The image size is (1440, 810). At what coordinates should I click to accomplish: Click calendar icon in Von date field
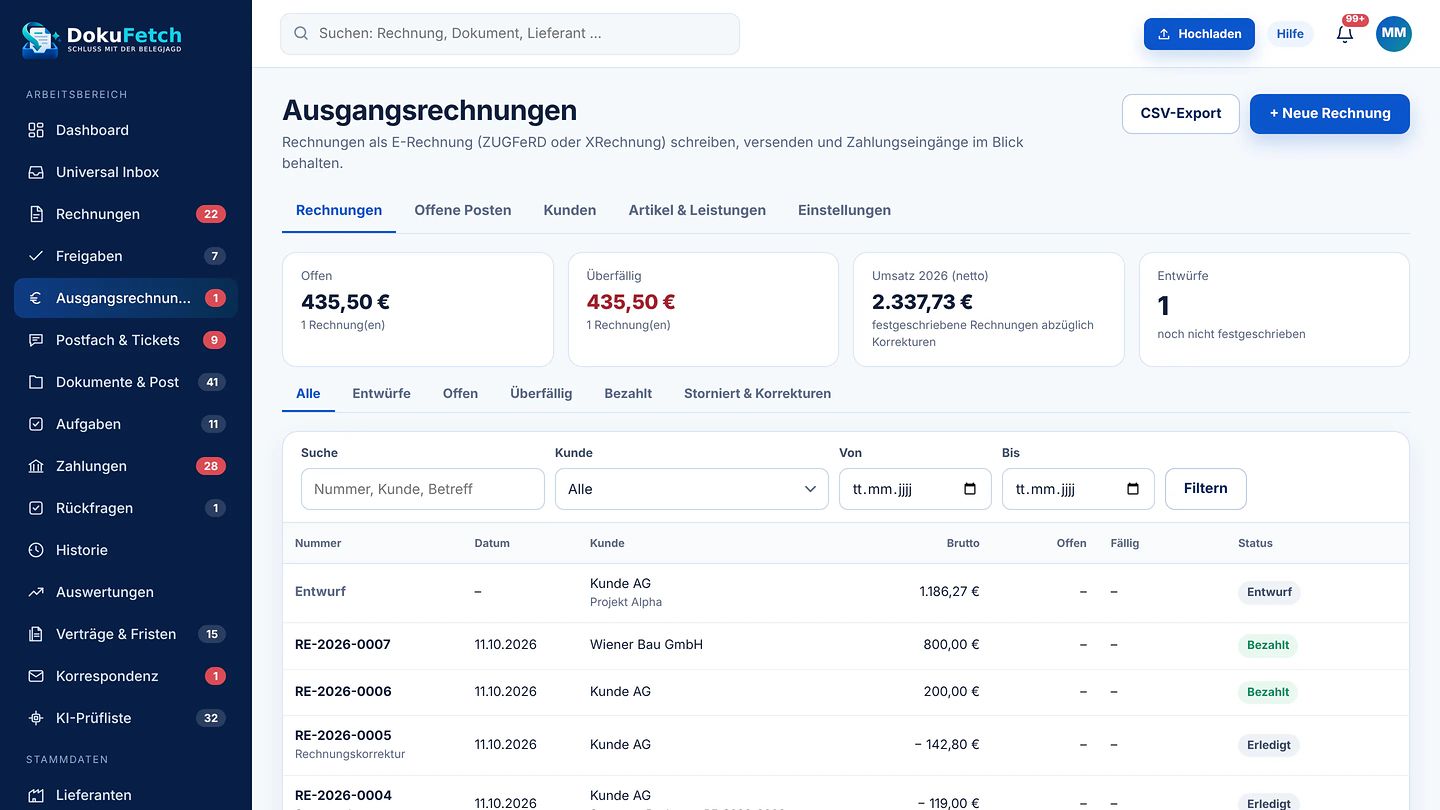click(x=970, y=489)
